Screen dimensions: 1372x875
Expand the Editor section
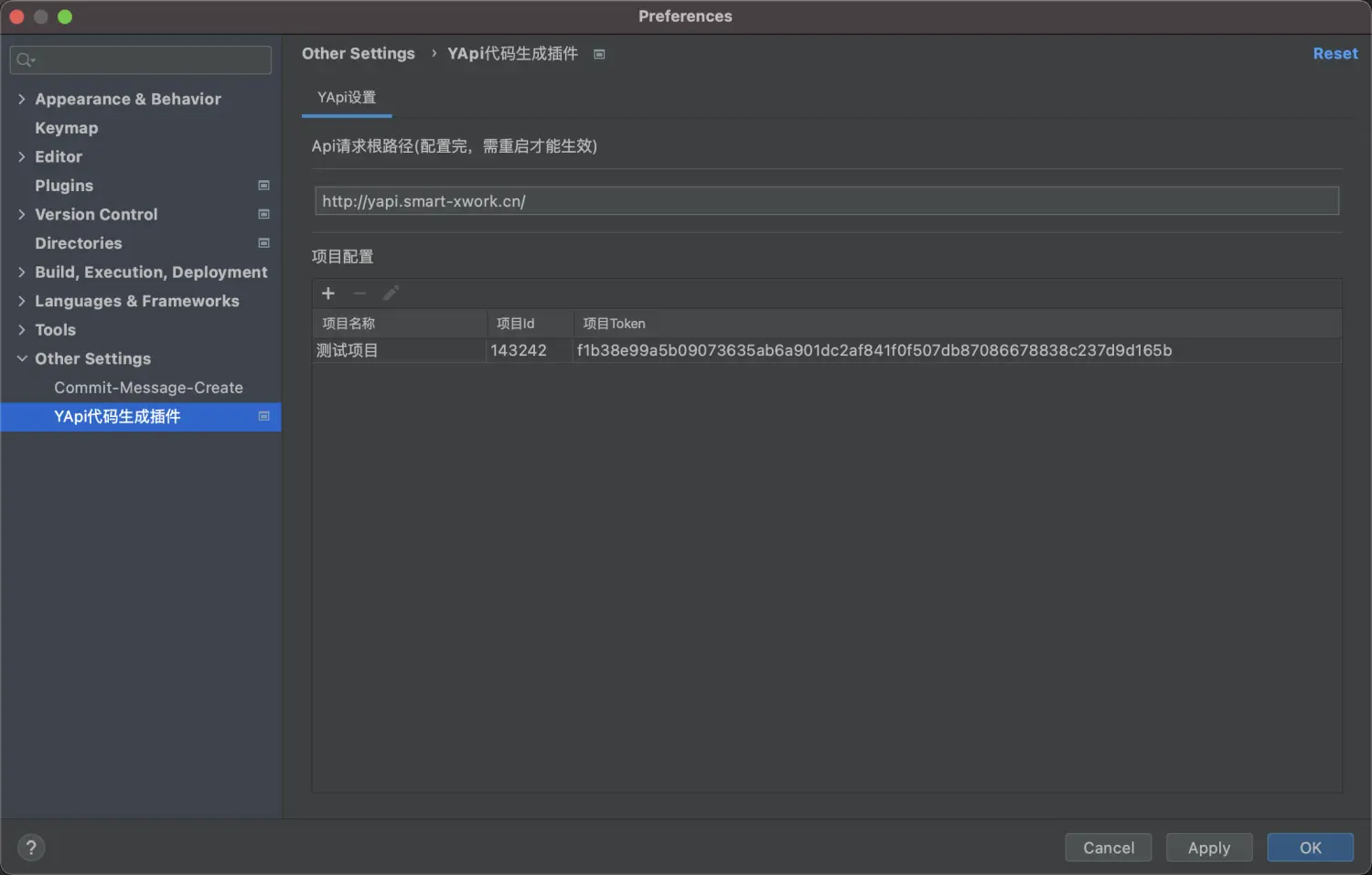coord(22,156)
